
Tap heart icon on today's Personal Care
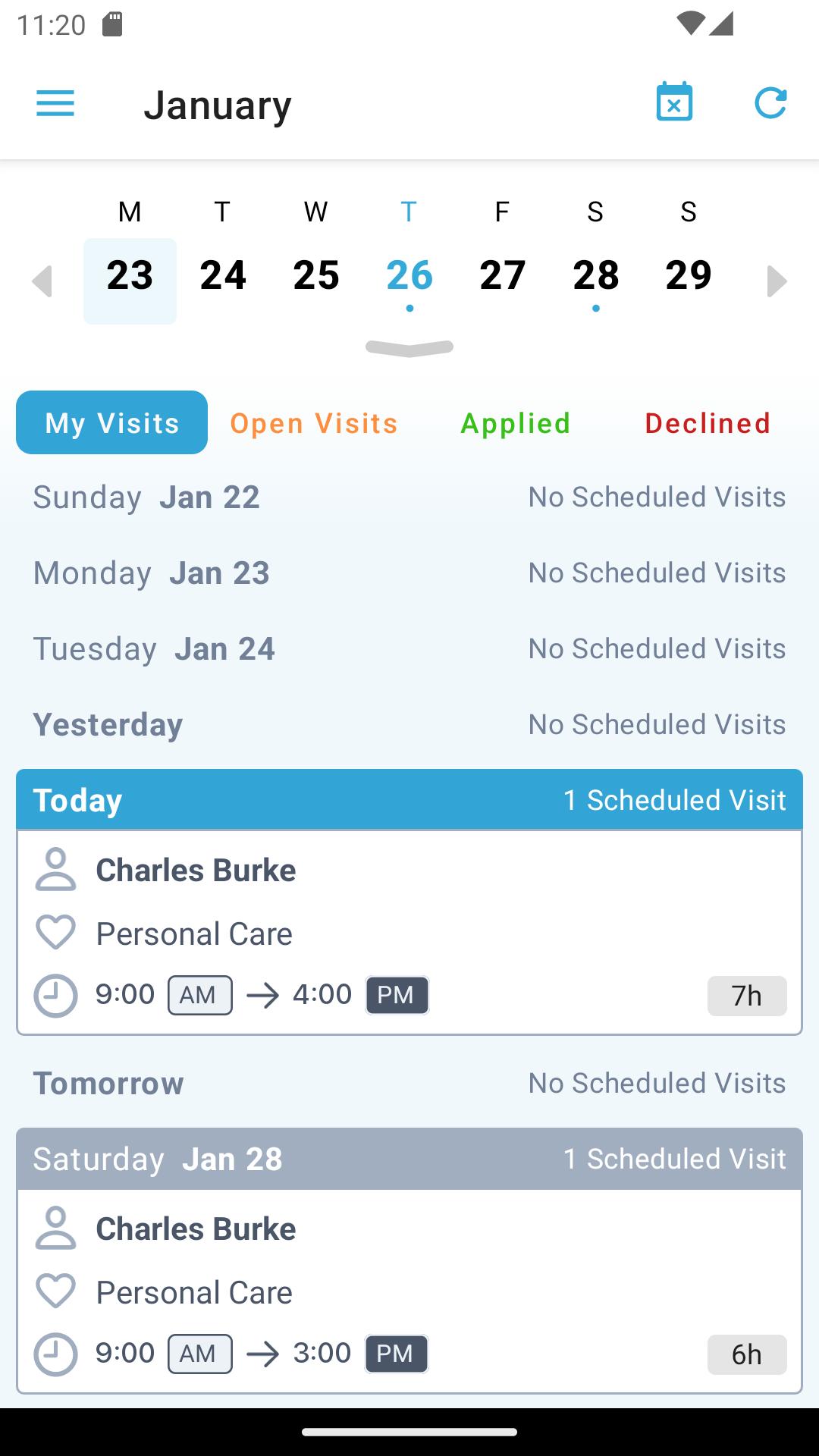tap(55, 933)
